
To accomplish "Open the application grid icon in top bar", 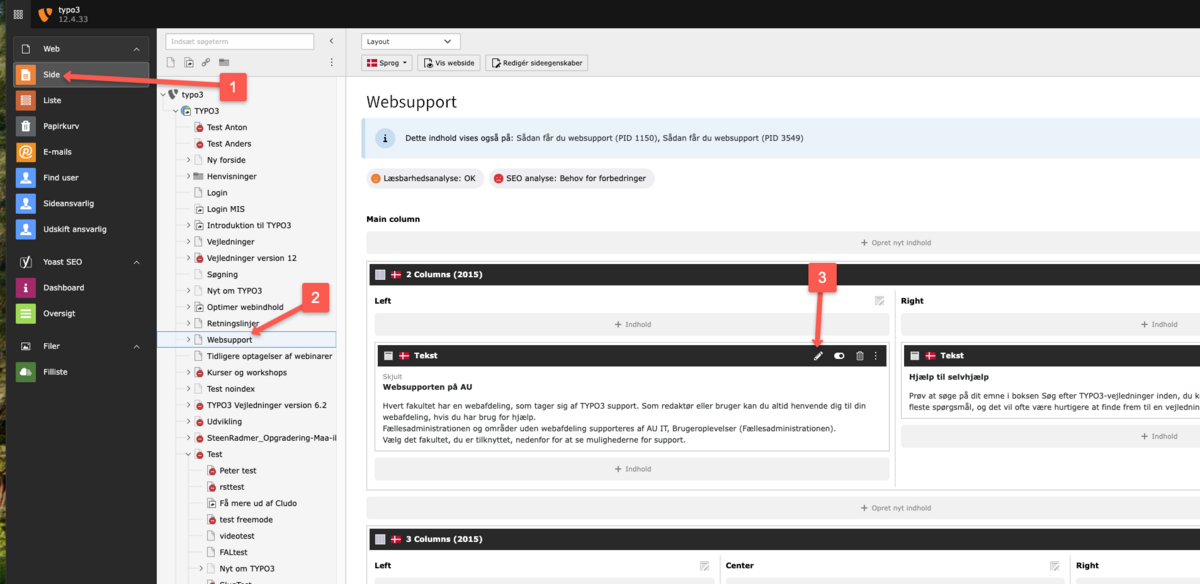I will click(18, 15).
